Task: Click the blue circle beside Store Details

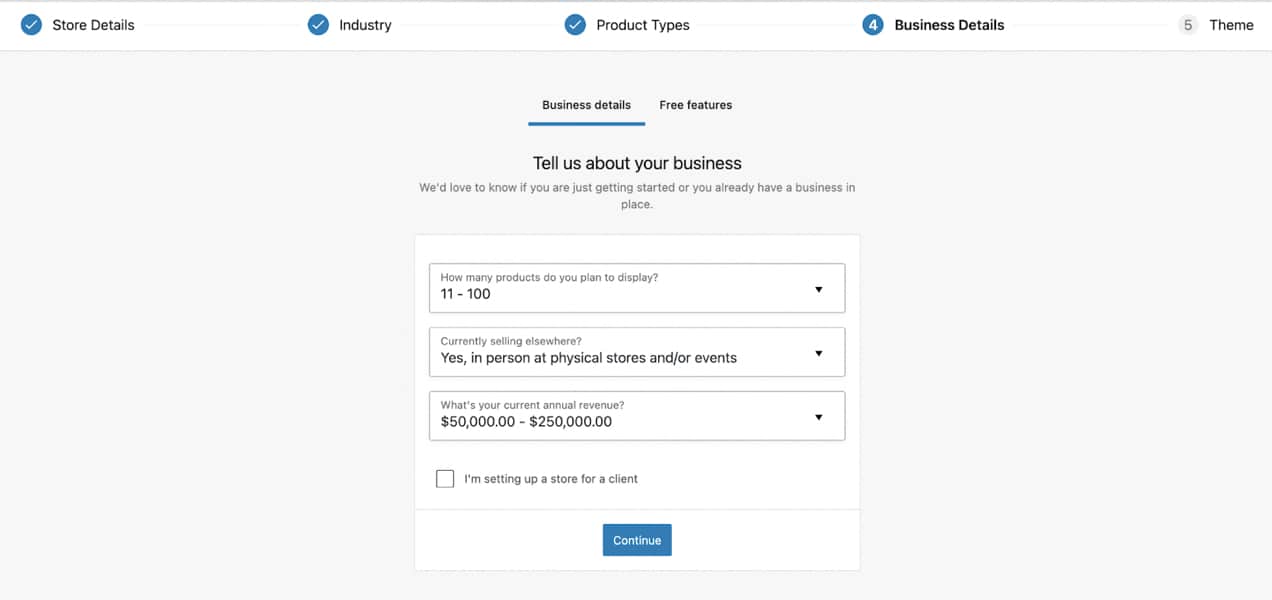Action: (30, 24)
